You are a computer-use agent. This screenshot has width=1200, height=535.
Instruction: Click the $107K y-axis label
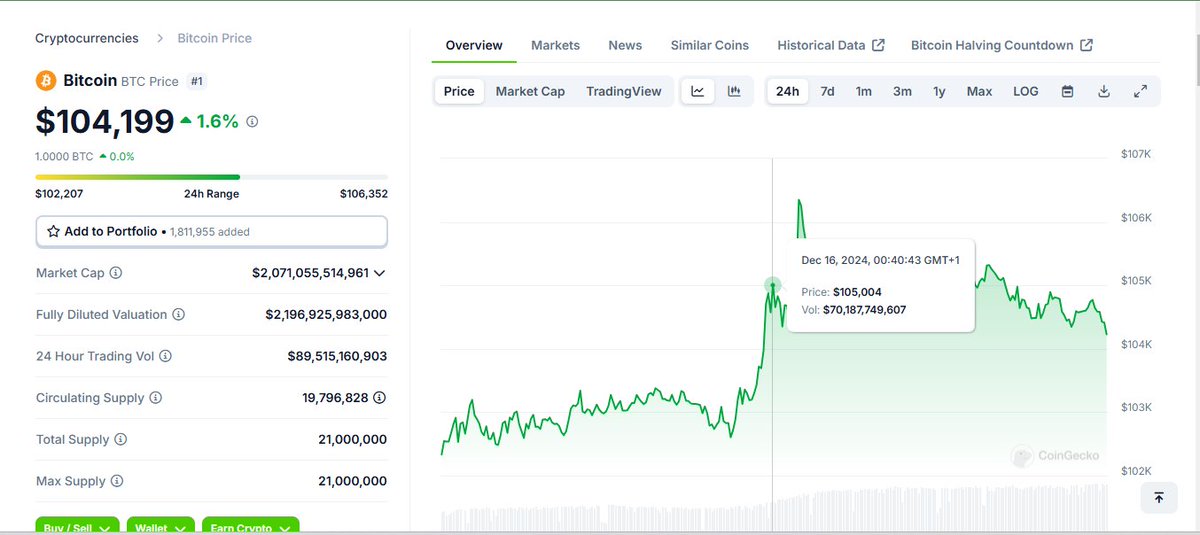[1136, 154]
